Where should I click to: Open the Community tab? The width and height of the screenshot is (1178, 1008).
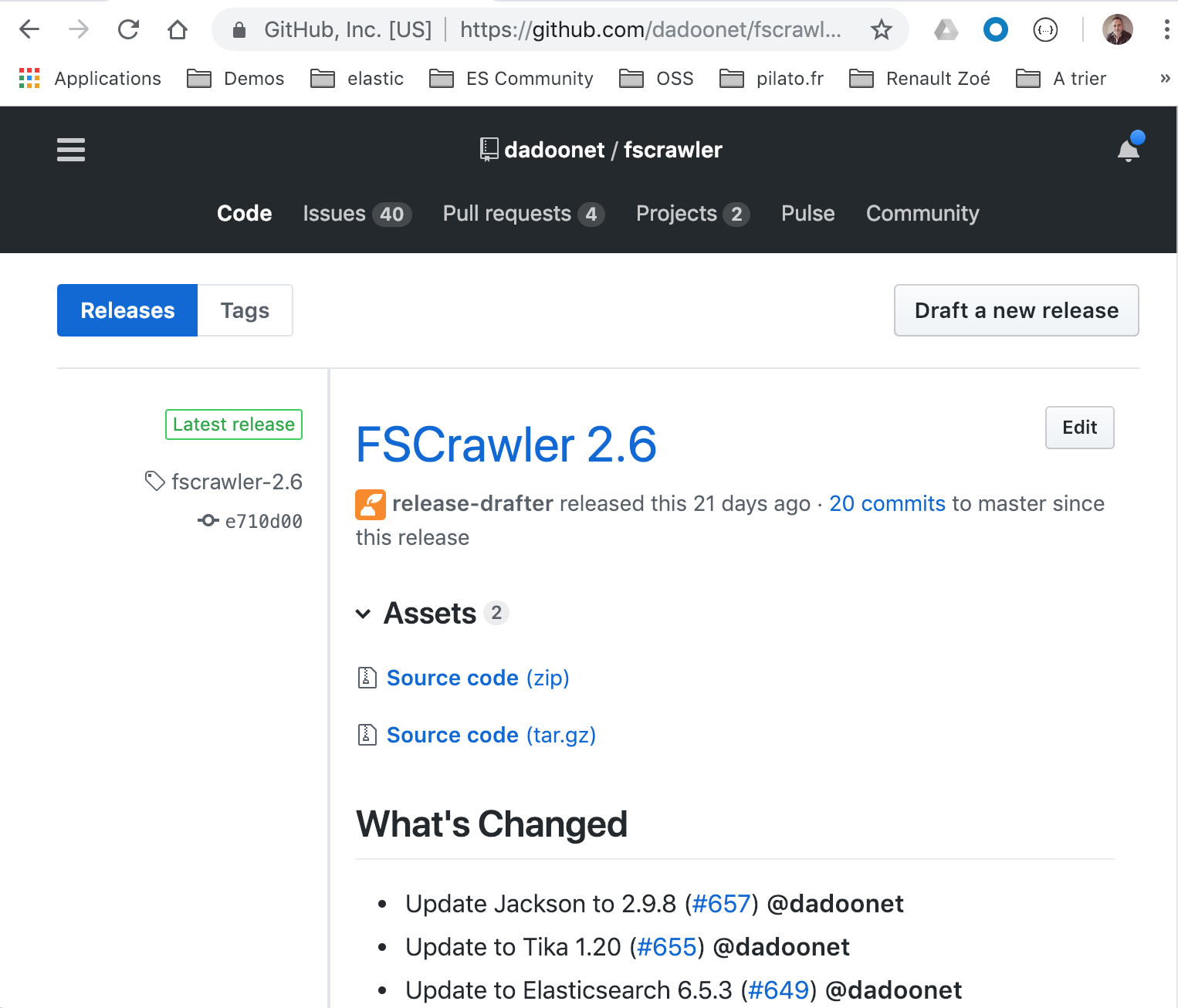pos(922,214)
